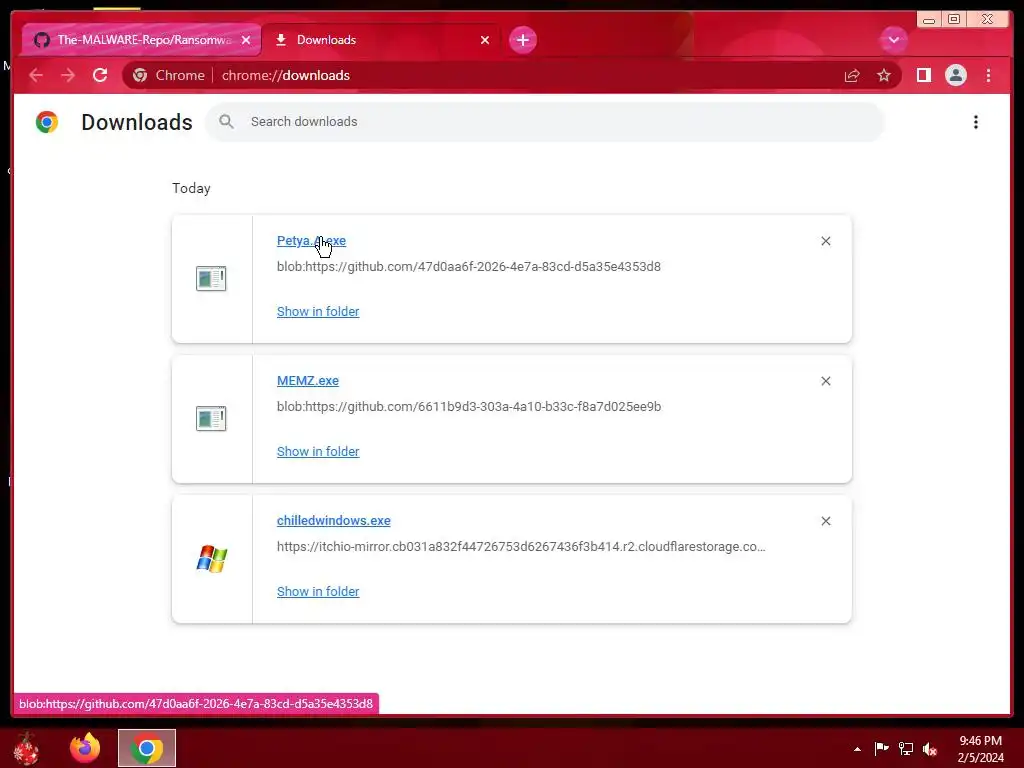The image size is (1024, 768).
Task: Open the Action Center flag icon
Action: point(881,748)
